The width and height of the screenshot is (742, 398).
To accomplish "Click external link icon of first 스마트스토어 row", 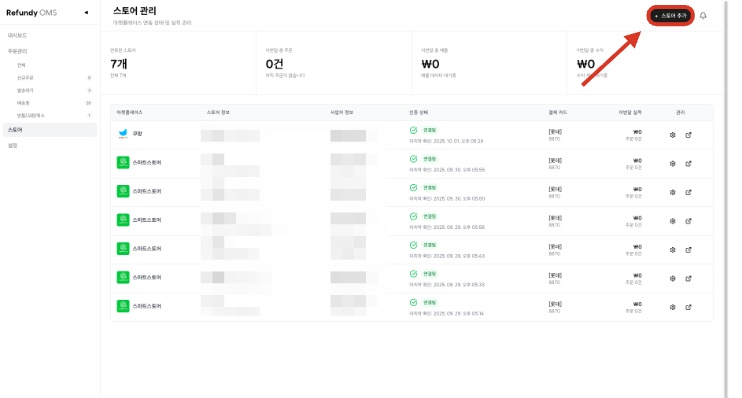I will click(x=688, y=164).
